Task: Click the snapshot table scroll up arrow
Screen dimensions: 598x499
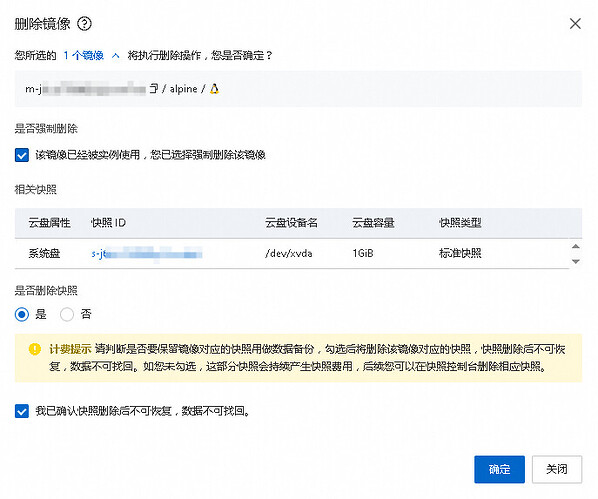Action: click(576, 246)
